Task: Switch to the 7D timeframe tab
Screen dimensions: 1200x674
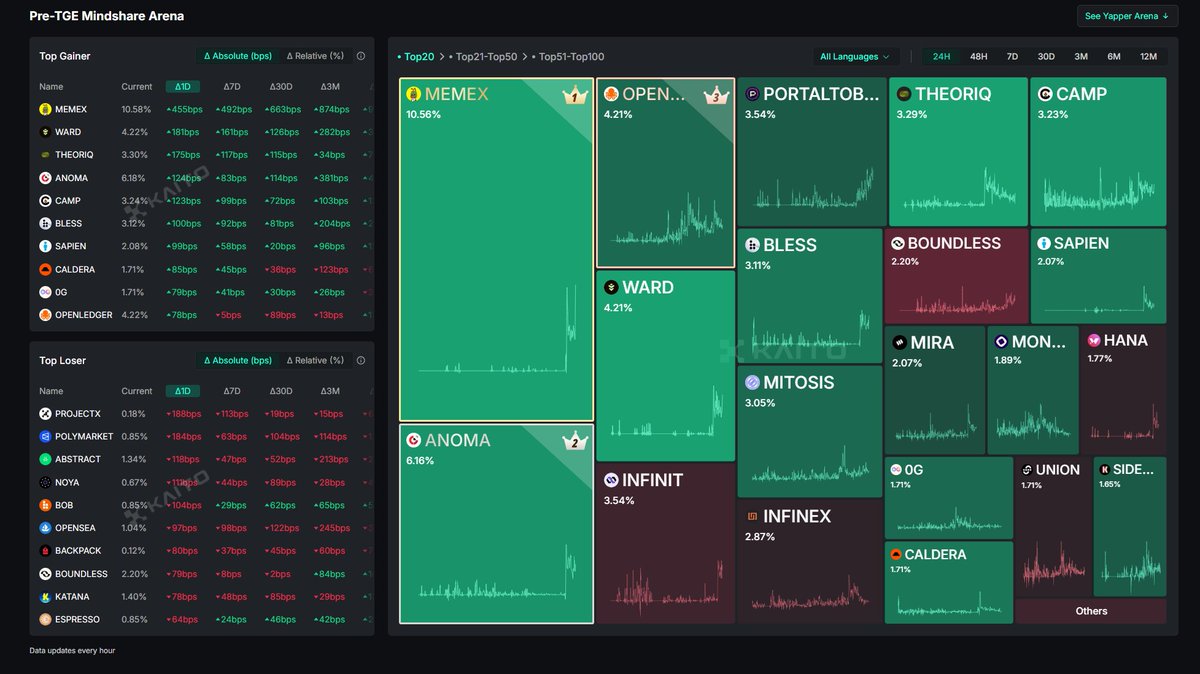Action: pyautogui.click(x=1012, y=57)
